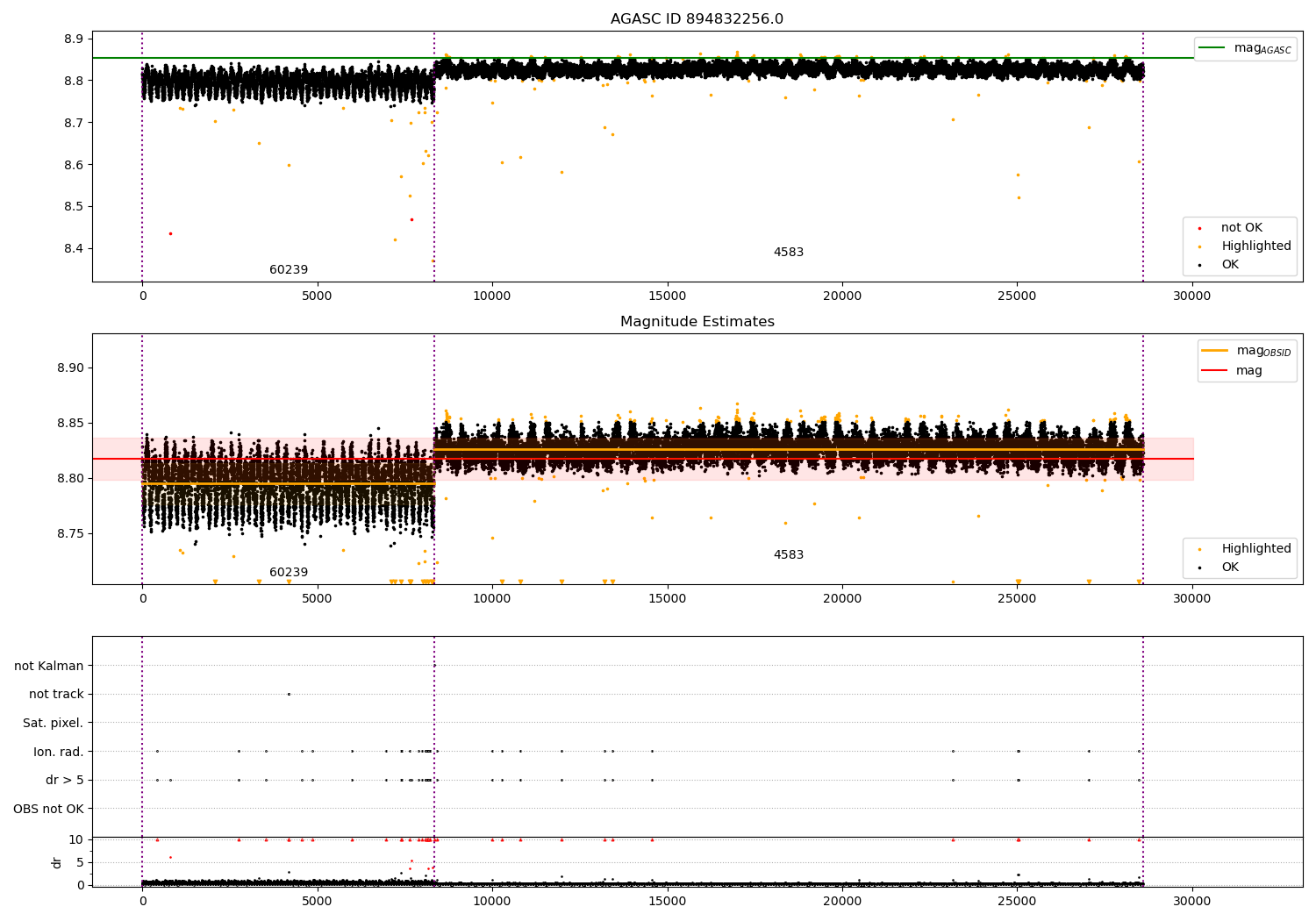The height and width of the screenshot is (921, 1316).
Task: Click the "OBS not OK" row label
Action: pos(48,809)
